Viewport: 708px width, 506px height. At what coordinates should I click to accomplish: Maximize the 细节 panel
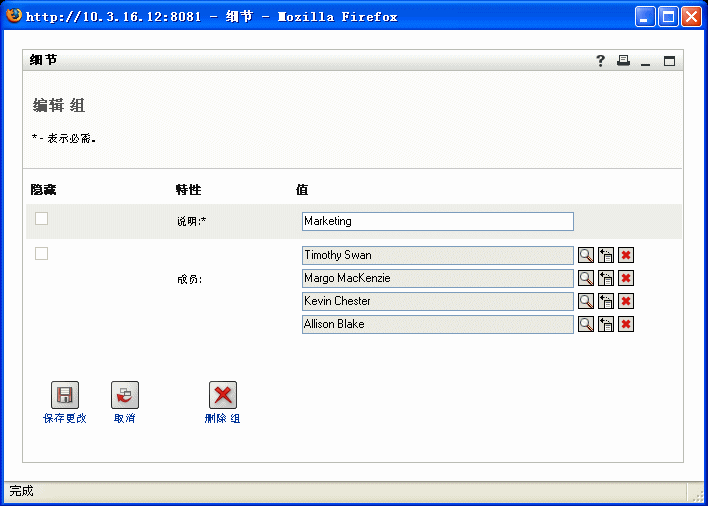click(669, 60)
